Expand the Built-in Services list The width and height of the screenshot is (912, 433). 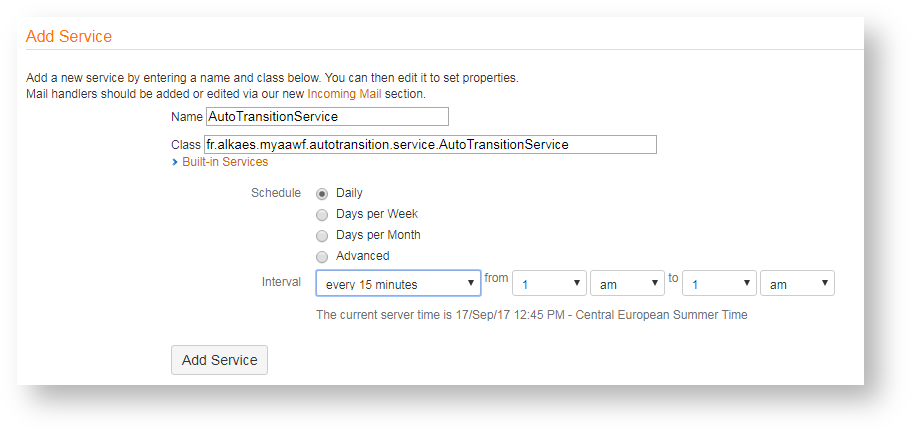[x=224, y=162]
